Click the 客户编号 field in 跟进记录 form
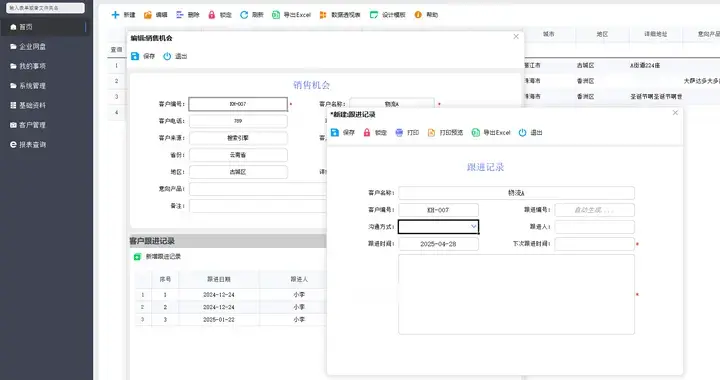This screenshot has width=720, height=380. pos(439,210)
